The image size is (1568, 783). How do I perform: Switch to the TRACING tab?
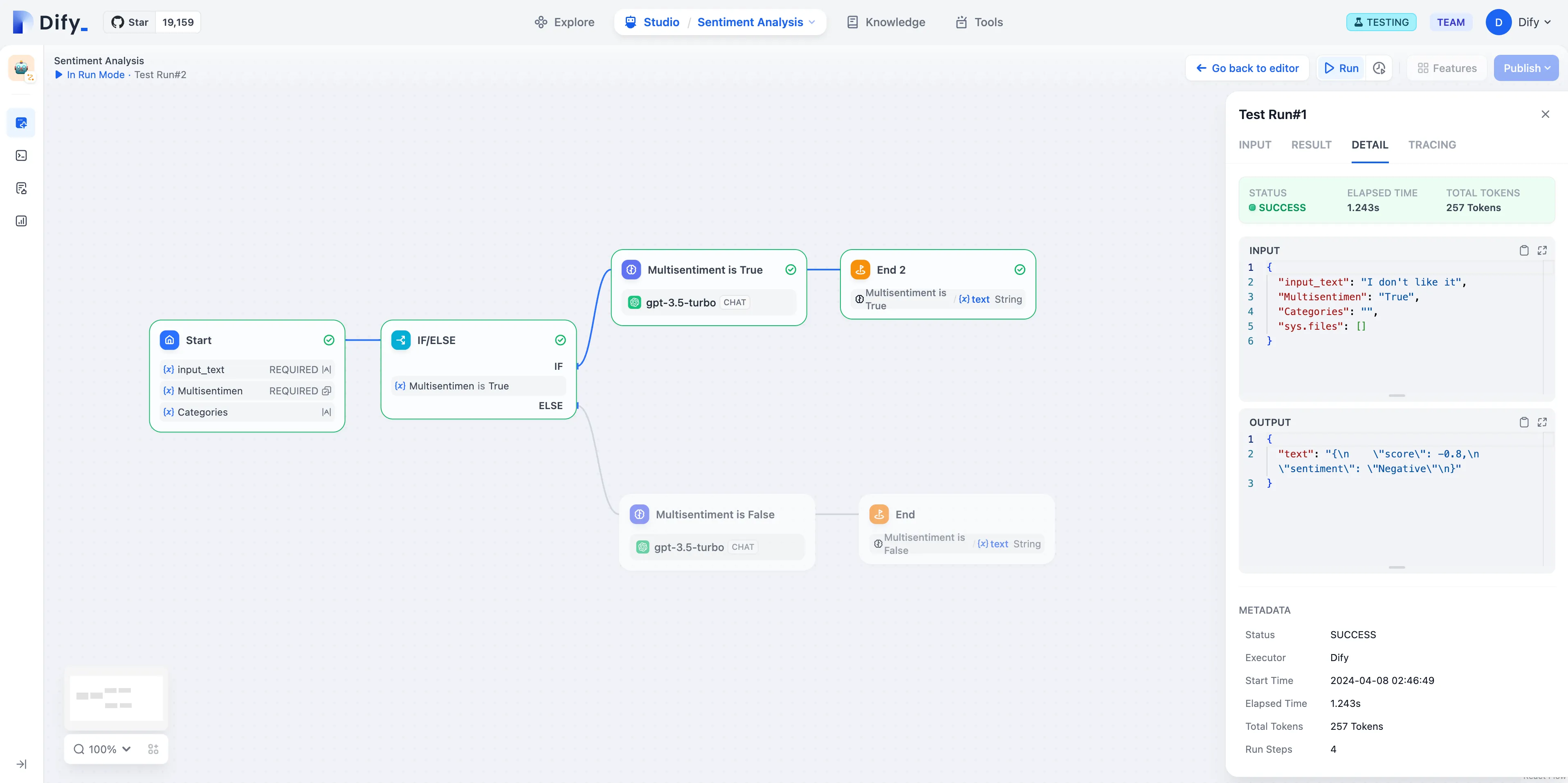tap(1432, 145)
